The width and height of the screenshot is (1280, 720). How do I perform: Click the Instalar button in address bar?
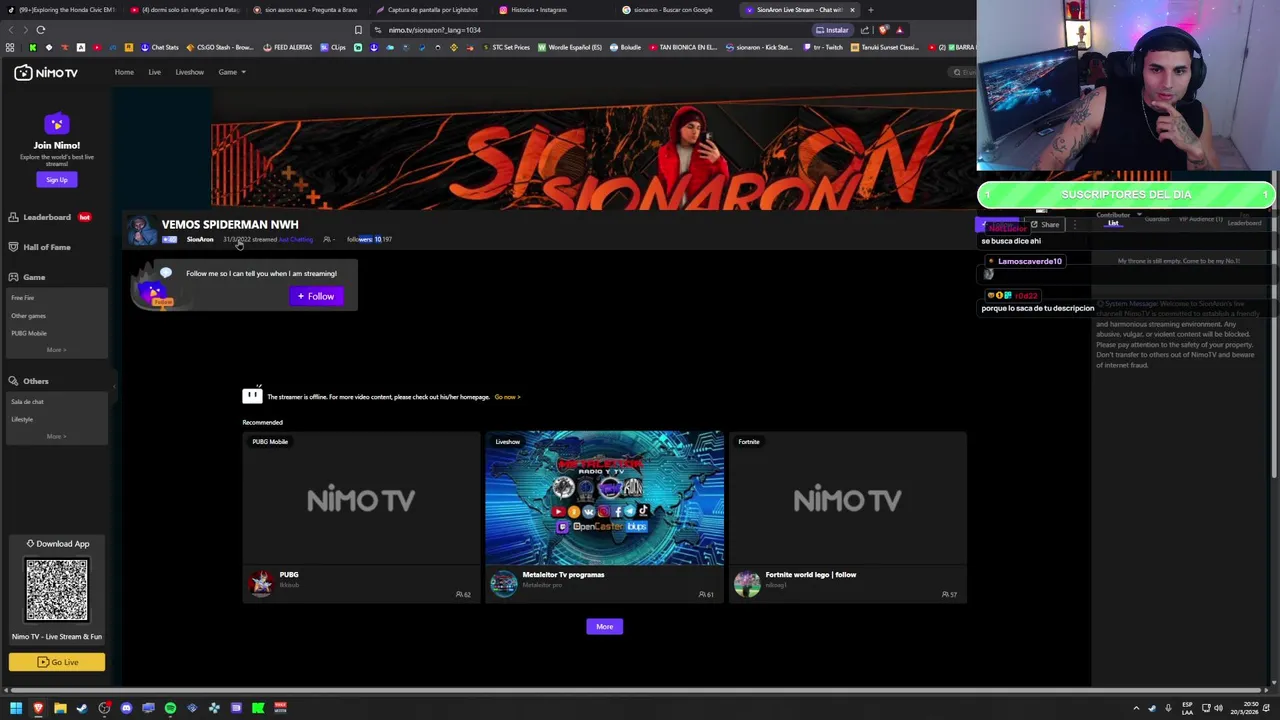pyautogui.click(x=832, y=30)
